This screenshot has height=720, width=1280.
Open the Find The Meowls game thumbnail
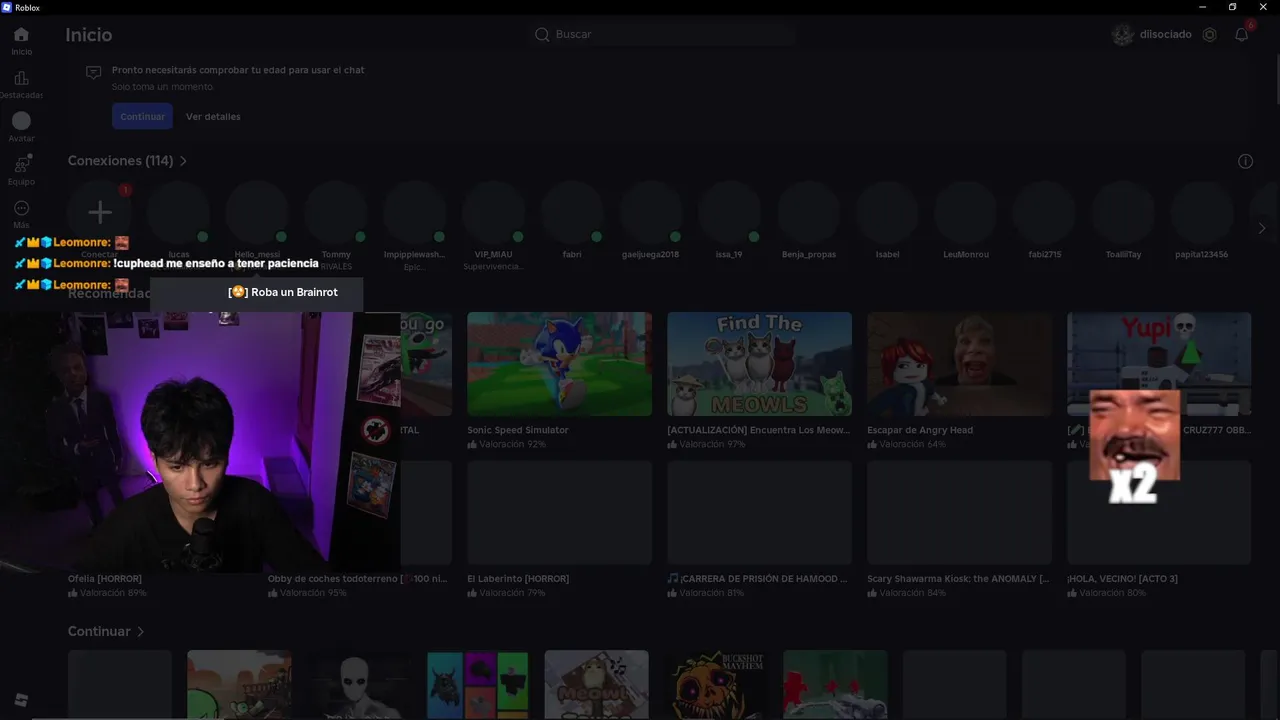pyautogui.click(x=759, y=364)
